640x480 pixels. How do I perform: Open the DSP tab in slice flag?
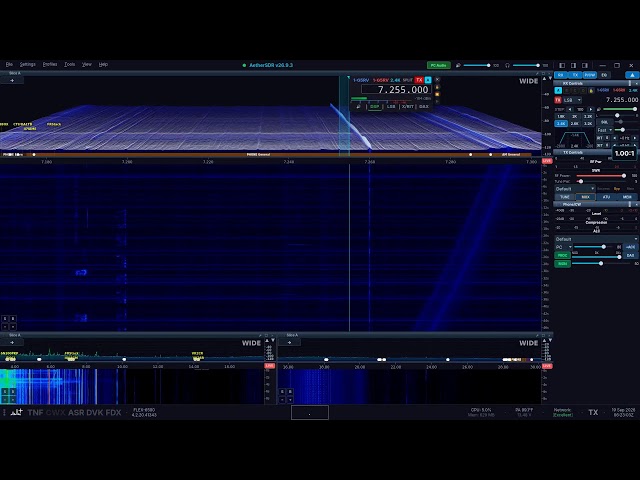[374, 107]
